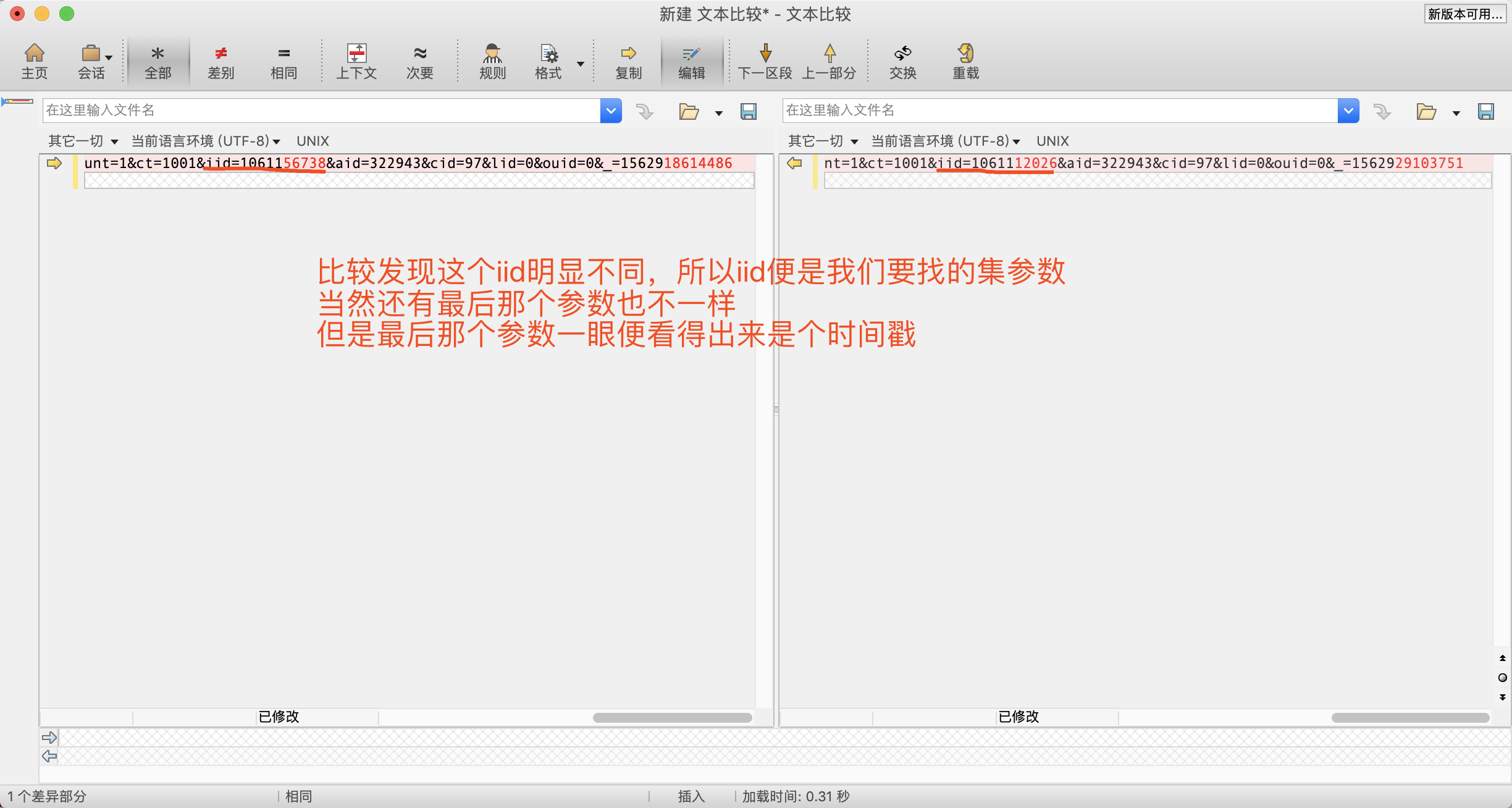This screenshot has height=808, width=1512.
Task: Expand the 格式 dropdown arrow
Action: coord(581,63)
